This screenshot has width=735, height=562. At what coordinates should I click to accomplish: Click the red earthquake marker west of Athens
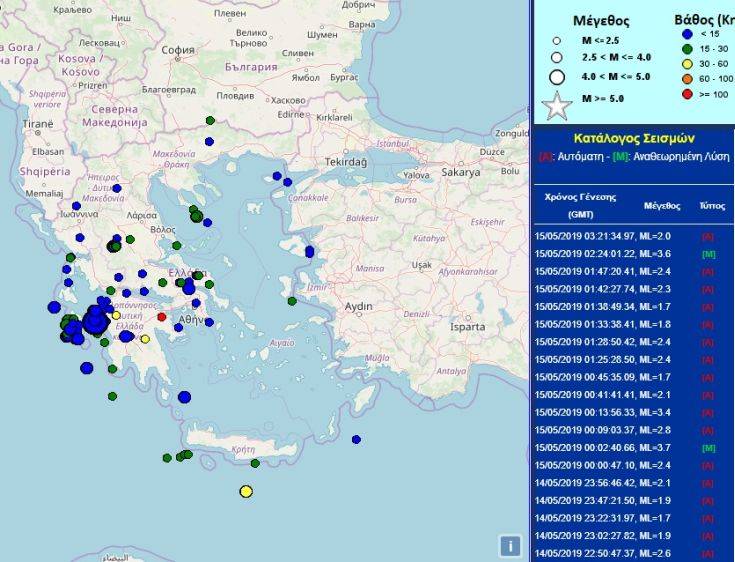pyautogui.click(x=162, y=317)
